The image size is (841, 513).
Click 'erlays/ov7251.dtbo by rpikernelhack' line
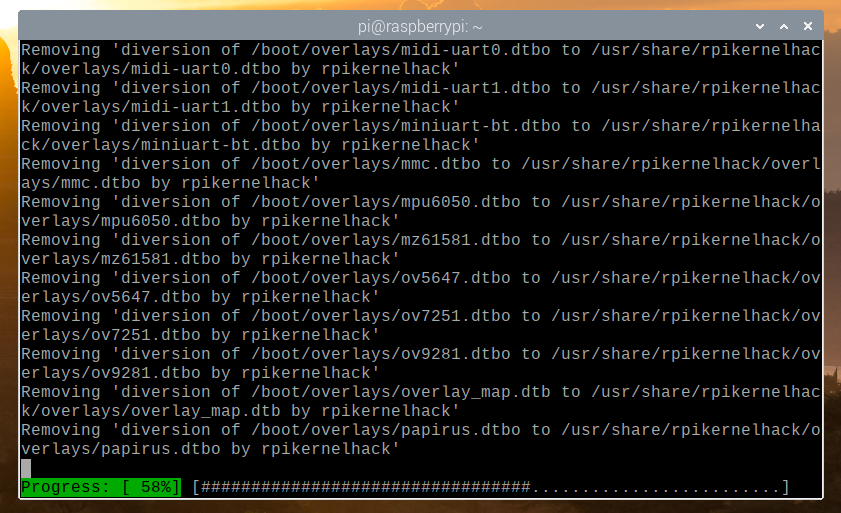[x=201, y=335]
